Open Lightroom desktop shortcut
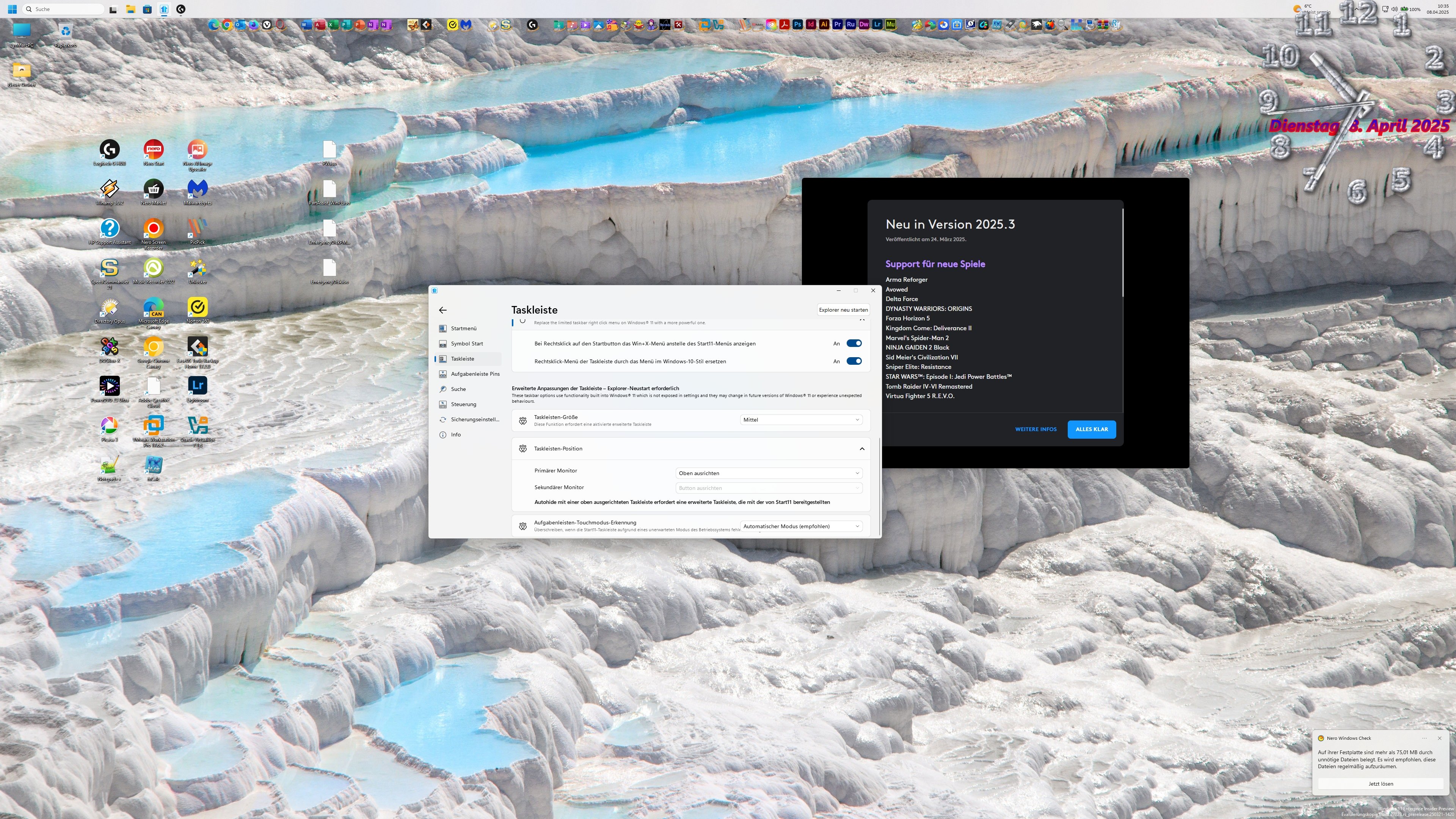 point(197,386)
